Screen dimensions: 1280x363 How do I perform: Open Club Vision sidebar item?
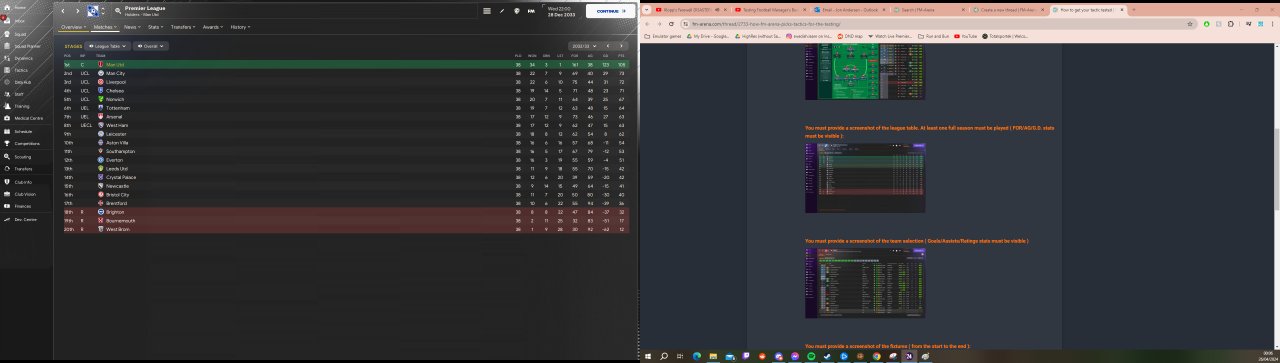click(x=24, y=194)
